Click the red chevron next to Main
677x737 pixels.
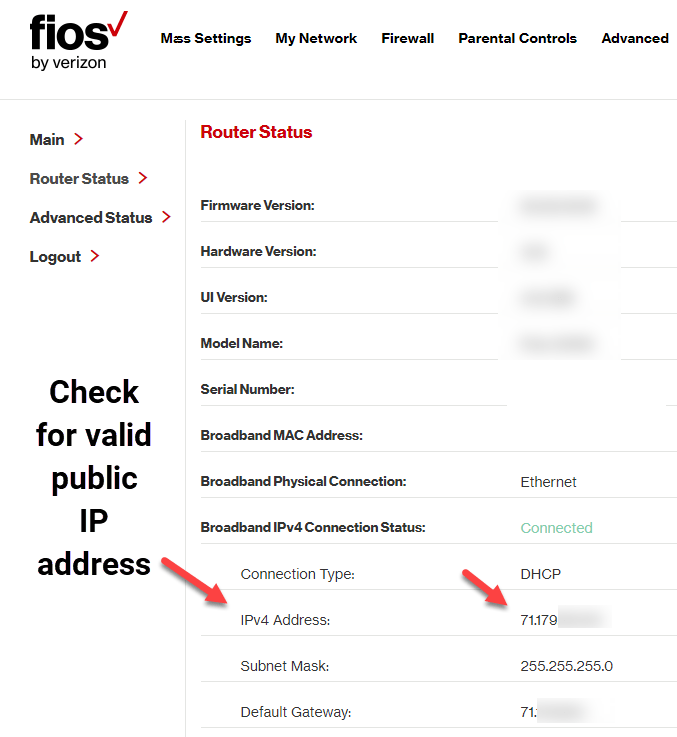pos(79,139)
